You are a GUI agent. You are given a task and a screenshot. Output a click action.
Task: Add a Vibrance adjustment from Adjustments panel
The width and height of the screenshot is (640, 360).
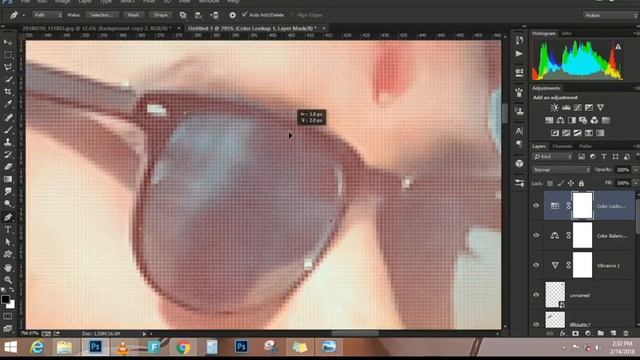[600, 108]
